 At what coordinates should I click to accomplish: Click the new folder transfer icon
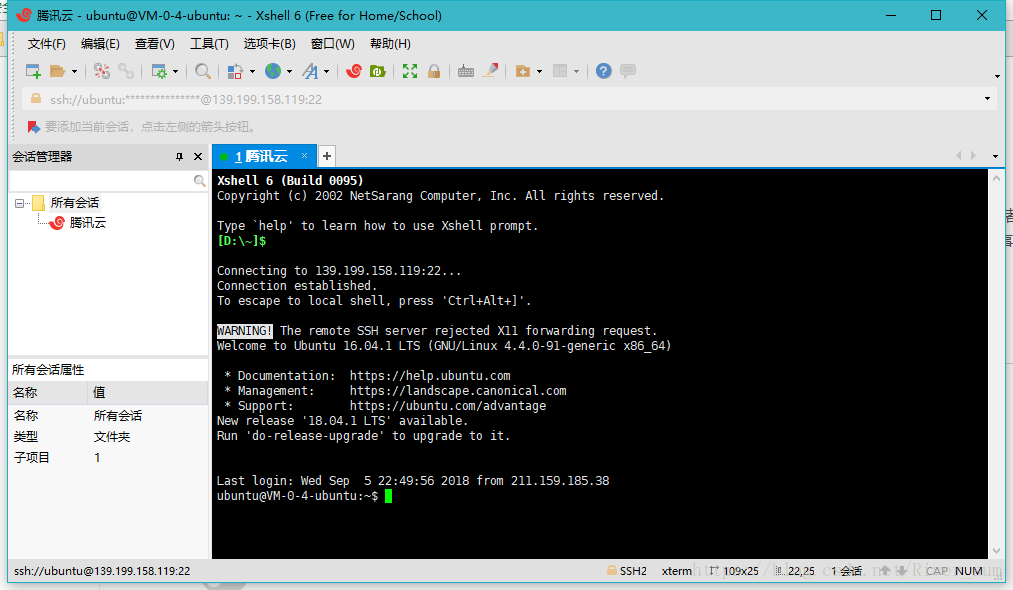523,71
